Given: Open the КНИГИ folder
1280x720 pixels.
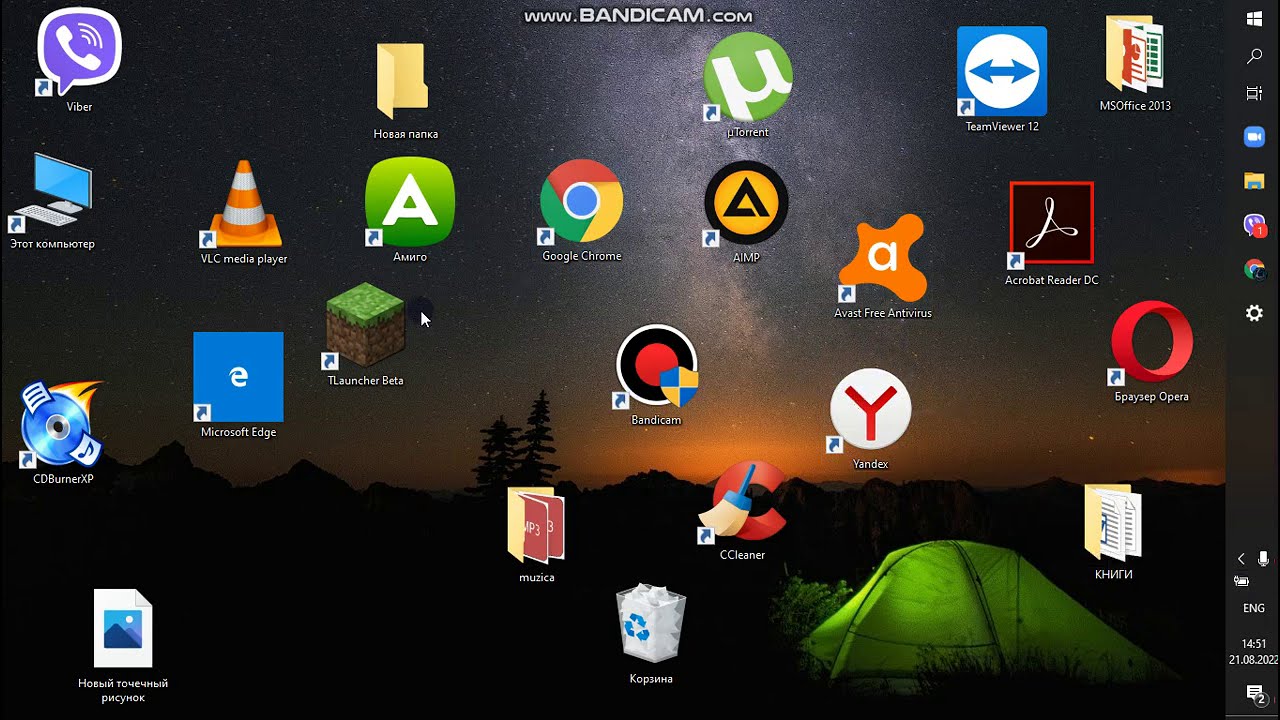Looking at the screenshot, I should [x=1113, y=522].
